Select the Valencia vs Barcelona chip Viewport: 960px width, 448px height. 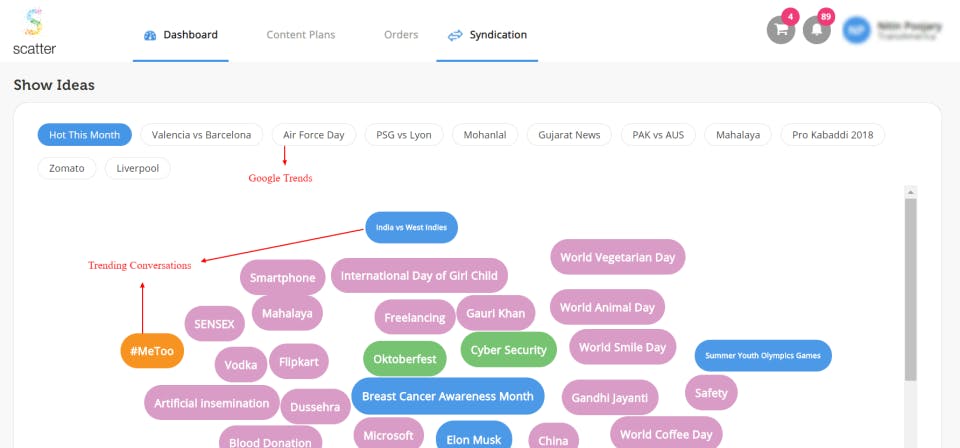pos(202,135)
